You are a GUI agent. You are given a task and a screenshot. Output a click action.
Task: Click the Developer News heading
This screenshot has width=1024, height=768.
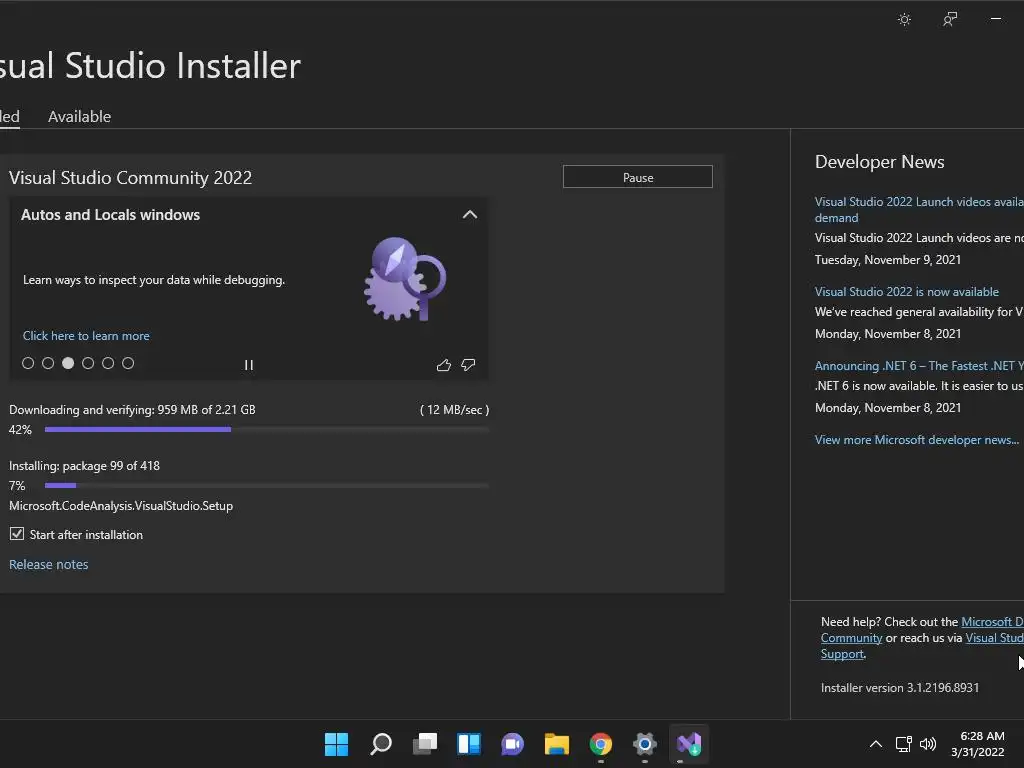[880, 162]
